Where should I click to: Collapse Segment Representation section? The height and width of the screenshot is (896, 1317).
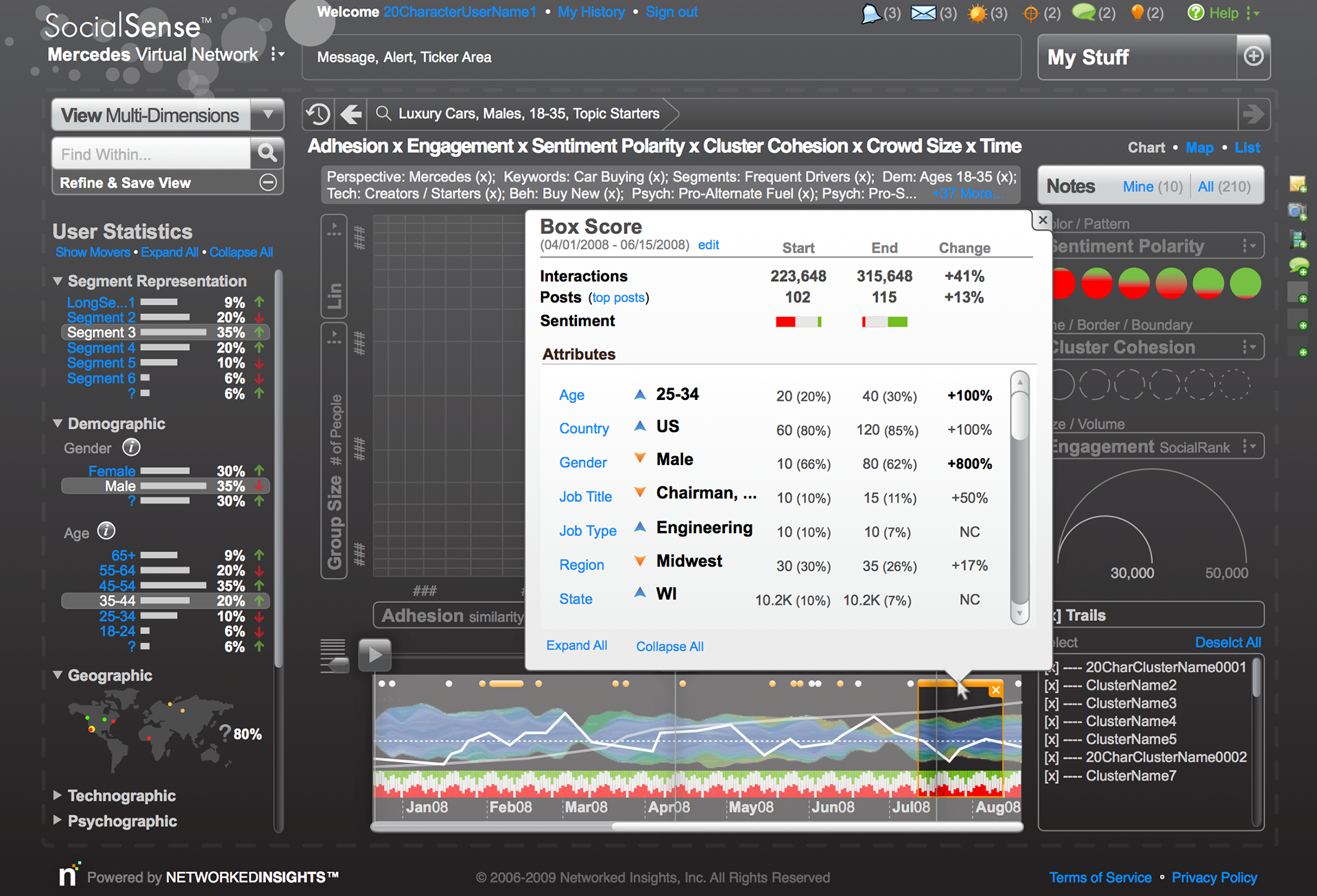click(x=58, y=281)
